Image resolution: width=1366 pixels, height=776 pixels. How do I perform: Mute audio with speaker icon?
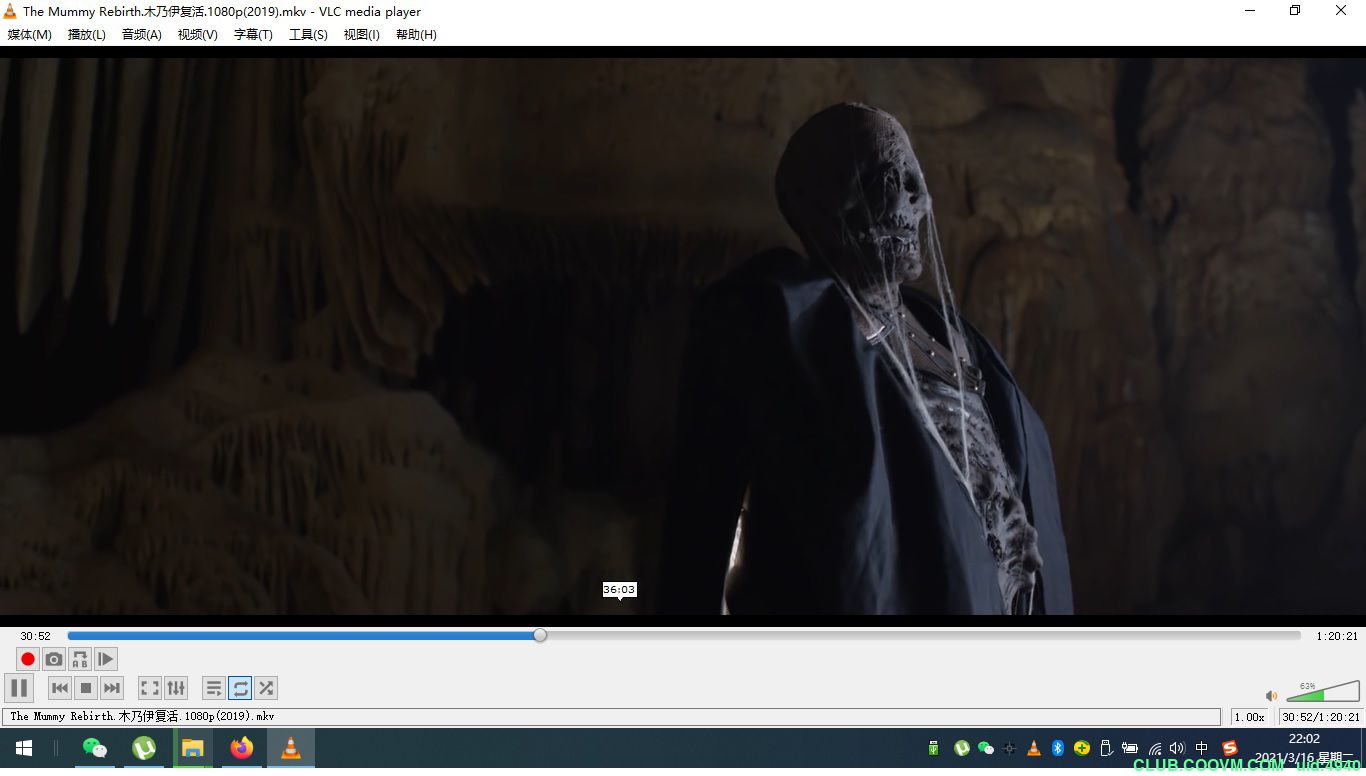(1272, 696)
